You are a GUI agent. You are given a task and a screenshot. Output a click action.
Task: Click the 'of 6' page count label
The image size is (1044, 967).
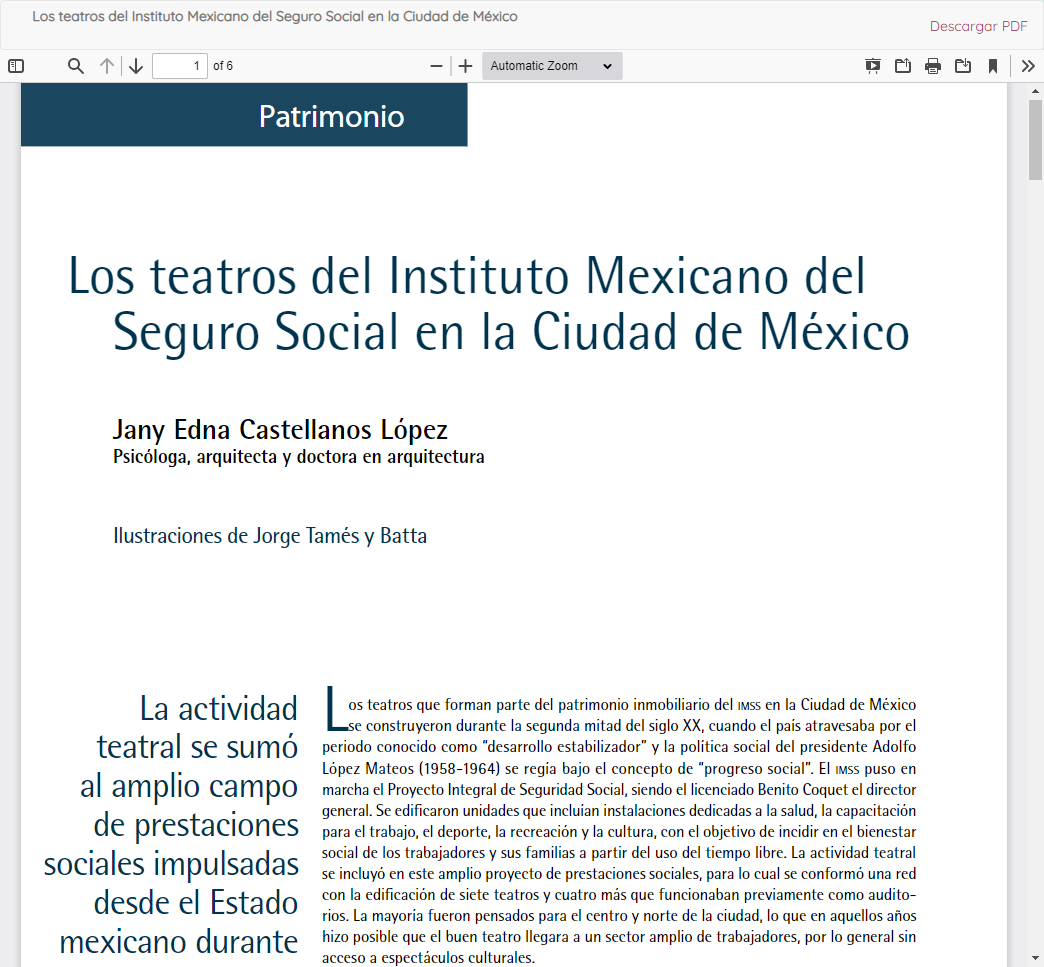[x=223, y=66]
